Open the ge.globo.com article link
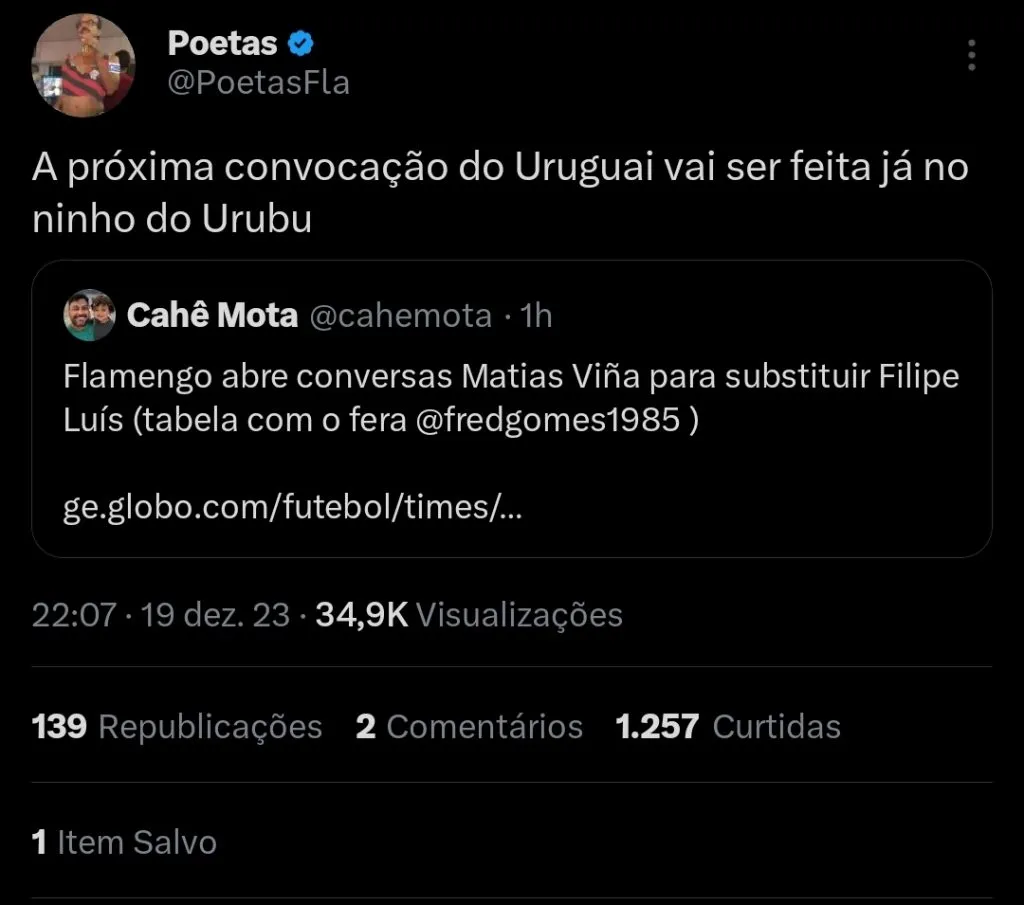 291,508
